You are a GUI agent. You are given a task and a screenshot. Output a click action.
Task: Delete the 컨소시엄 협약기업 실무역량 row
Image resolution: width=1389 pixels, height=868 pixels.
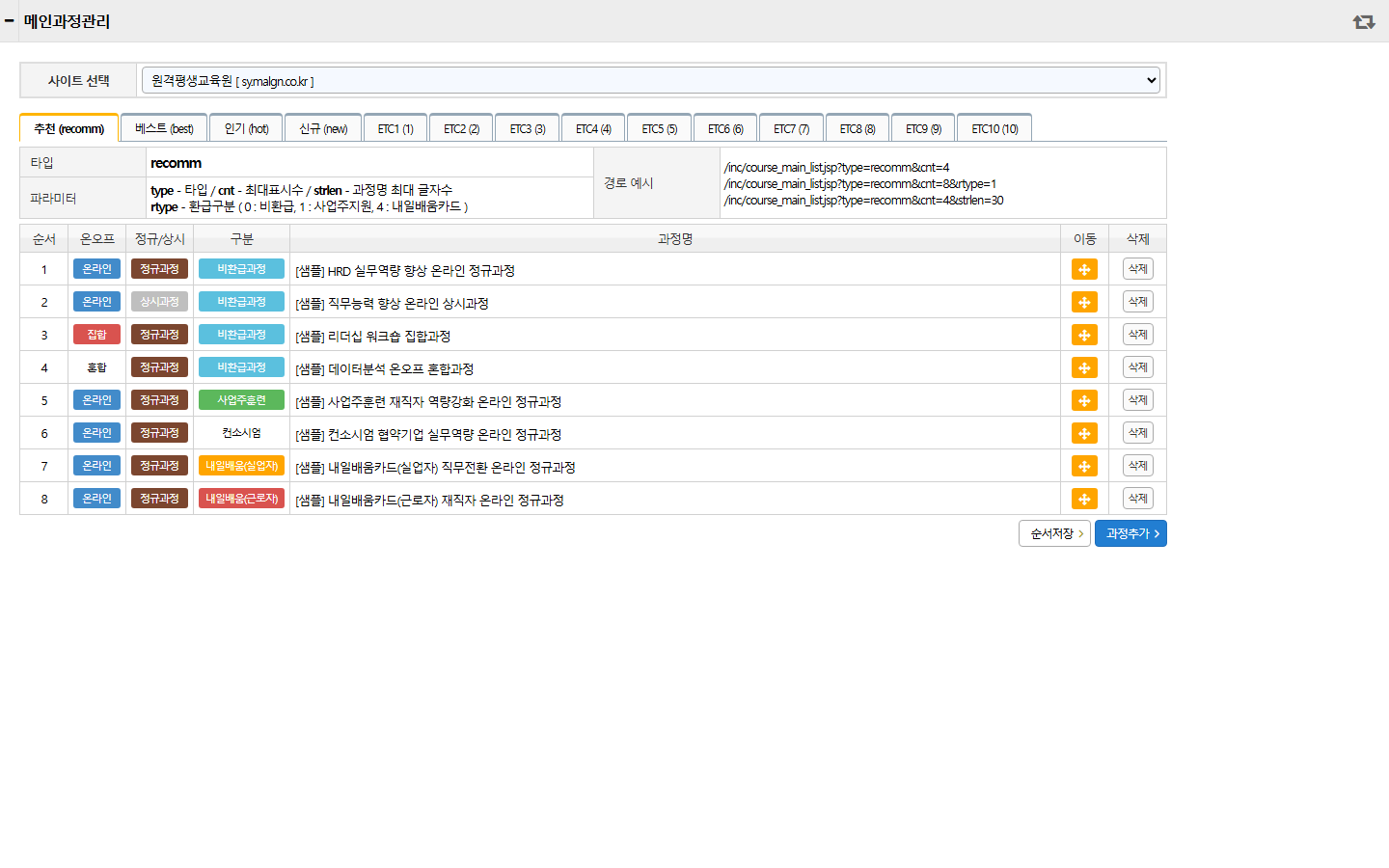click(x=1138, y=433)
